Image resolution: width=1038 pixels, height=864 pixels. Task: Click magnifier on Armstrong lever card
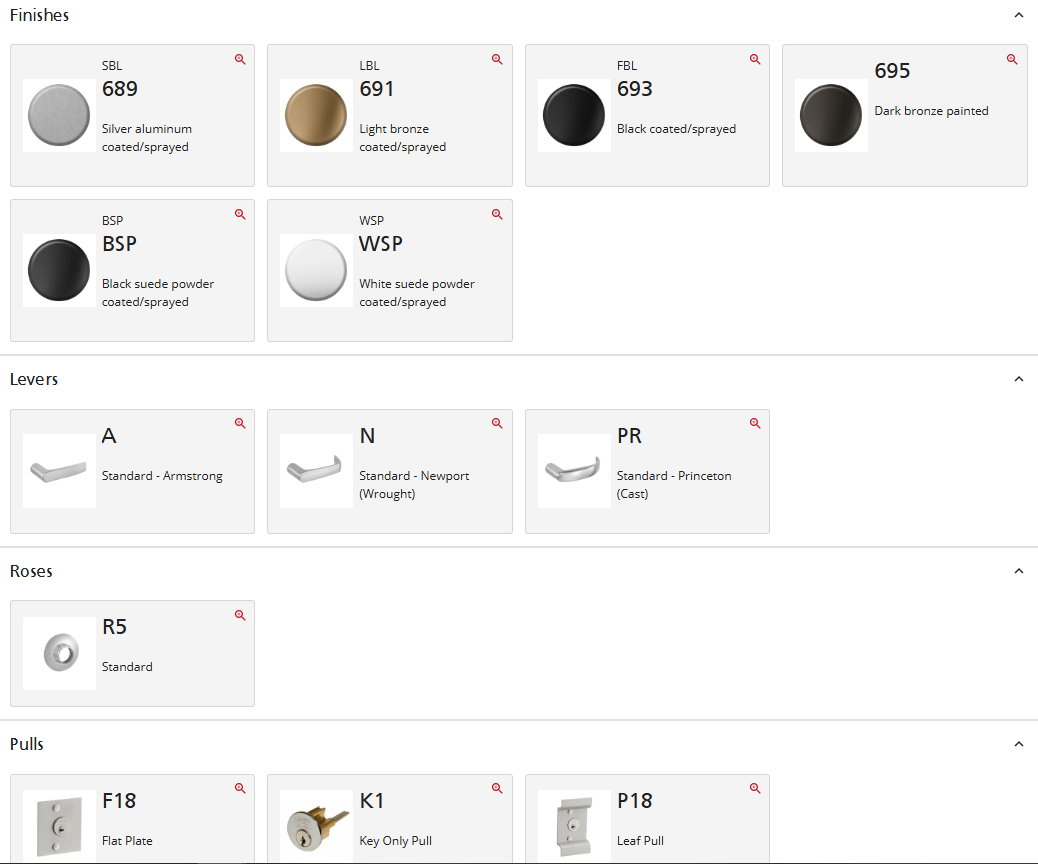[240, 423]
